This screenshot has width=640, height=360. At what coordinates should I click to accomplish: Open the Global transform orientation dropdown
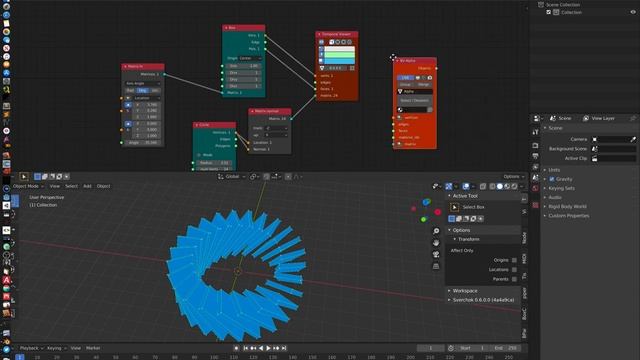pyautogui.click(x=232, y=177)
